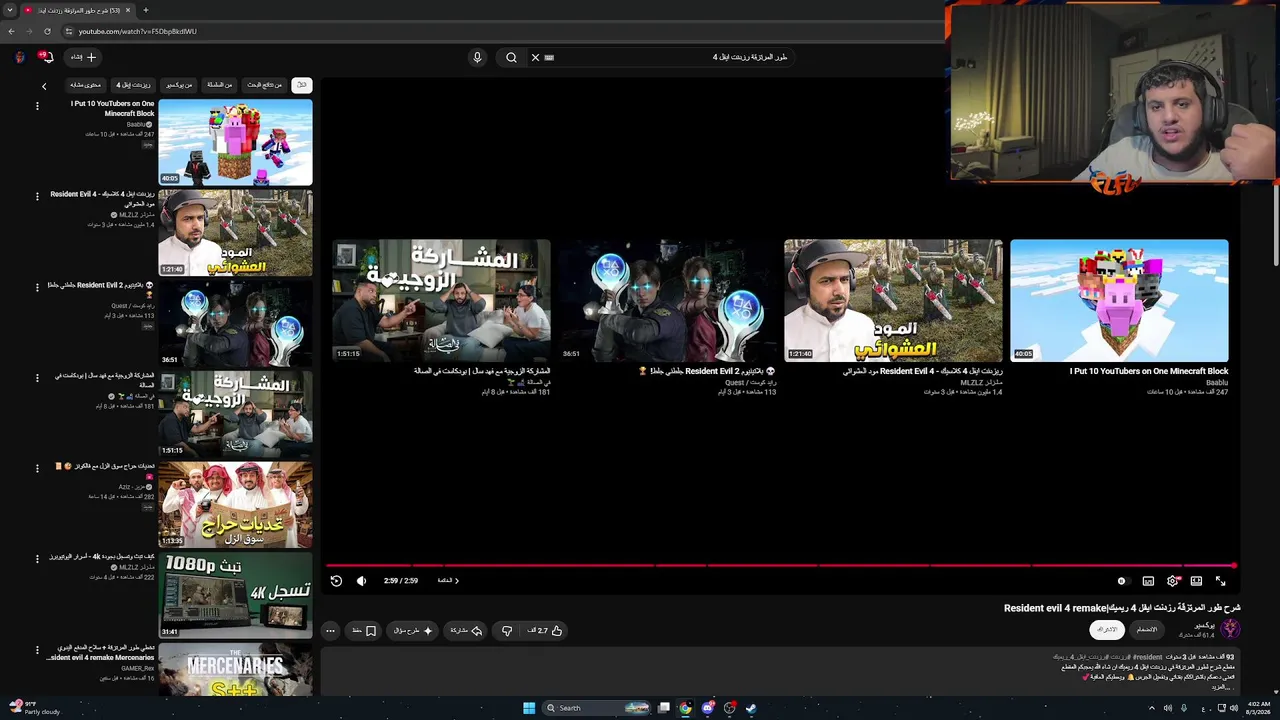Play the endscreen Resident Evil 2 suggestion

tap(667, 300)
